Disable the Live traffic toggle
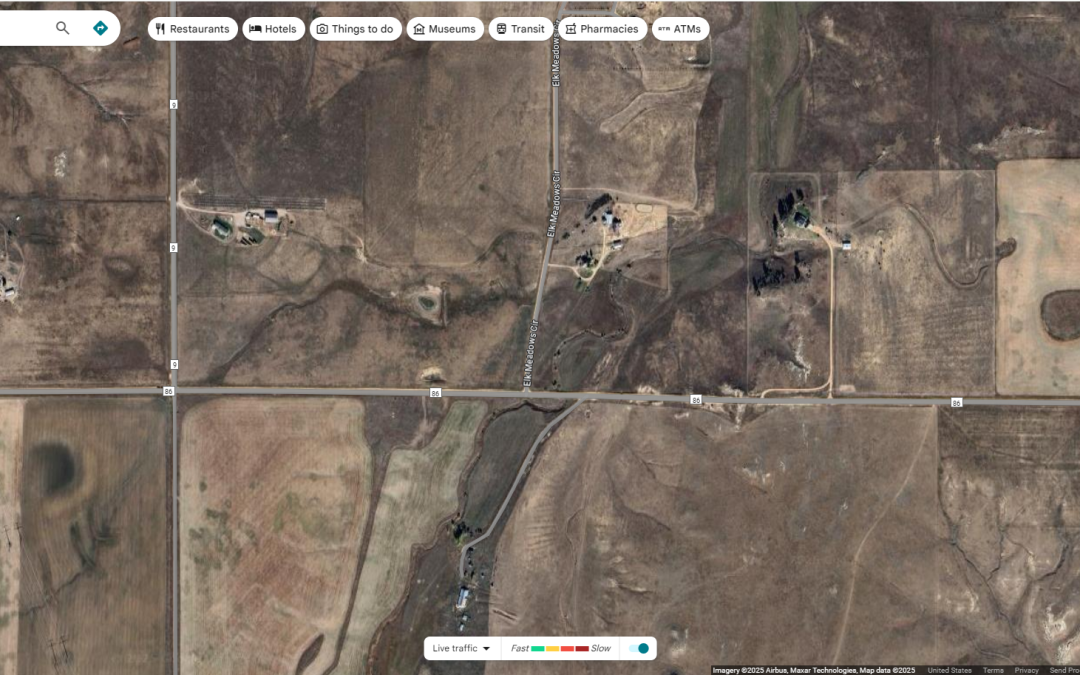The height and width of the screenshot is (675, 1080). (641, 648)
